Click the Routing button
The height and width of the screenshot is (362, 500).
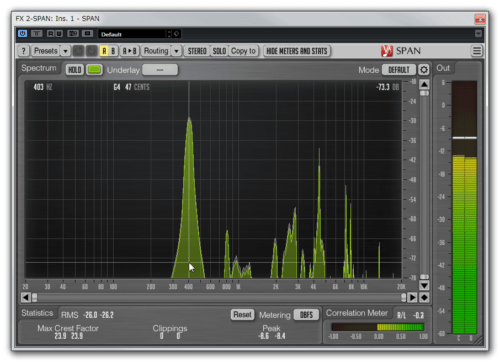[156, 51]
